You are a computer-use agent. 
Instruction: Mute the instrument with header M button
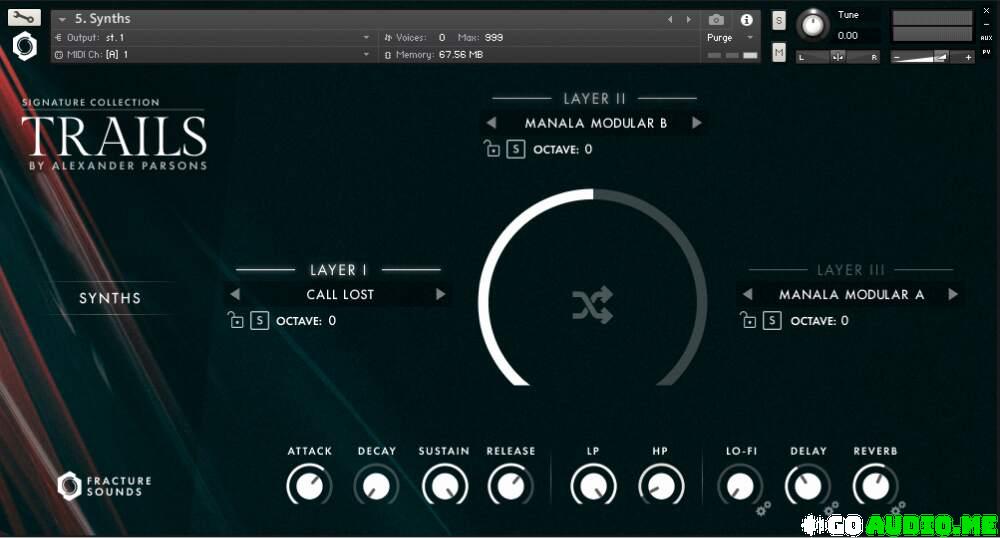[779, 52]
